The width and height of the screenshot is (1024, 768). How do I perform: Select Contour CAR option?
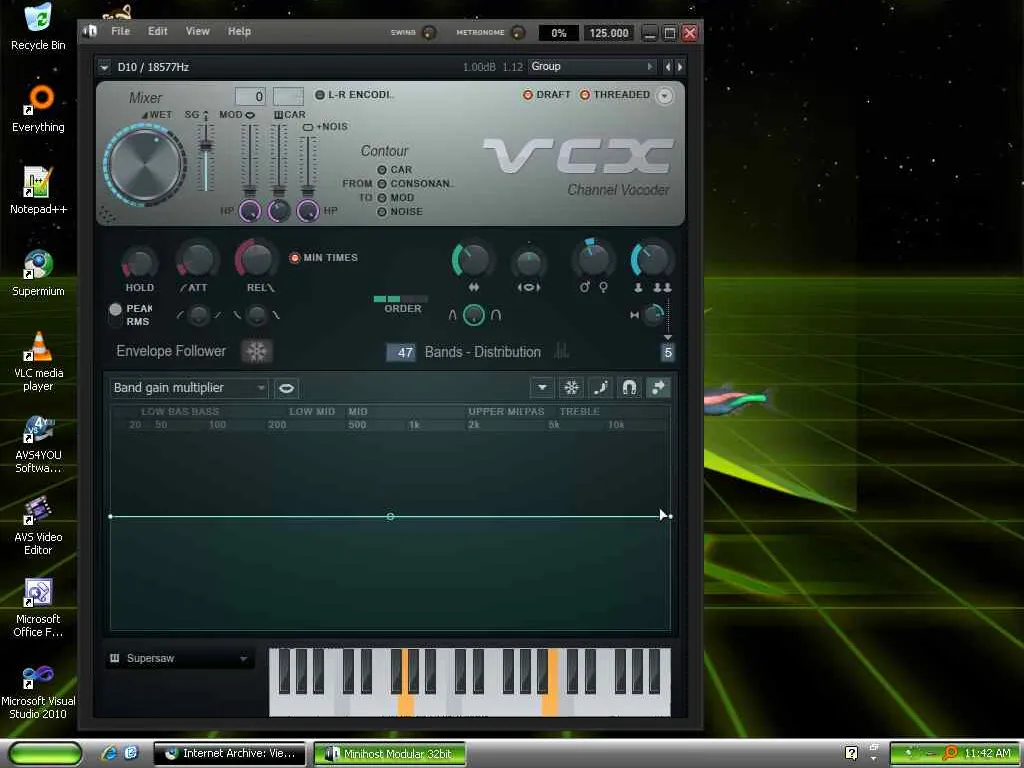(x=395, y=170)
